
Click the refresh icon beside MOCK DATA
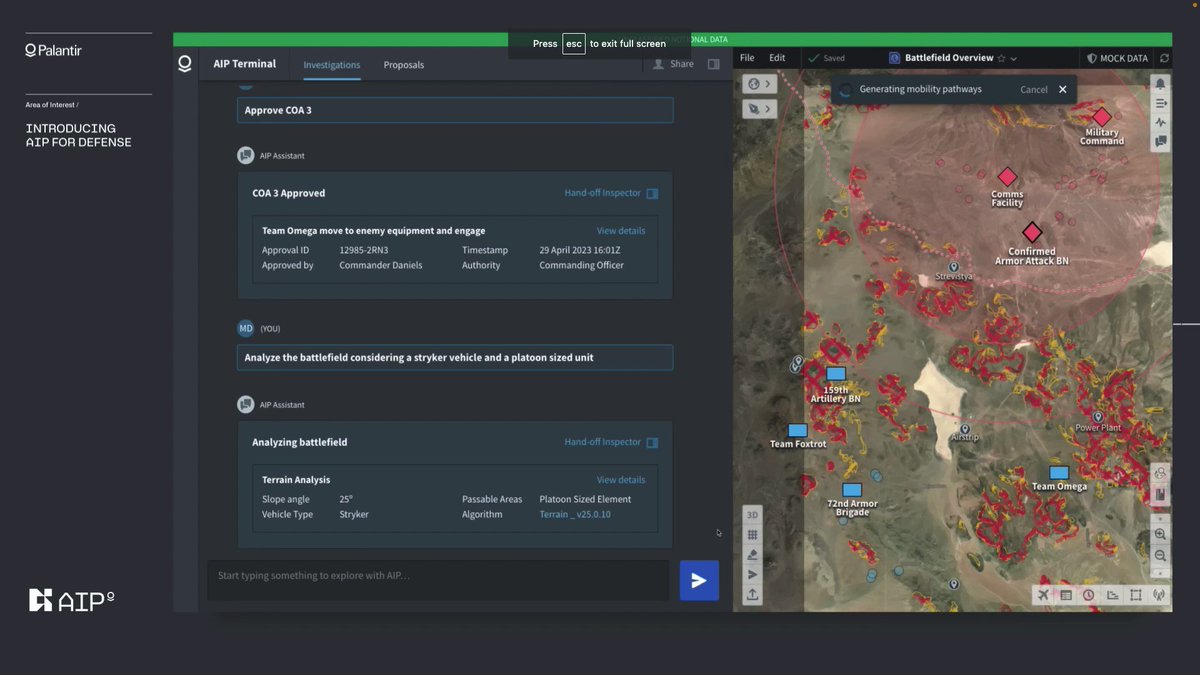point(1164,58)
